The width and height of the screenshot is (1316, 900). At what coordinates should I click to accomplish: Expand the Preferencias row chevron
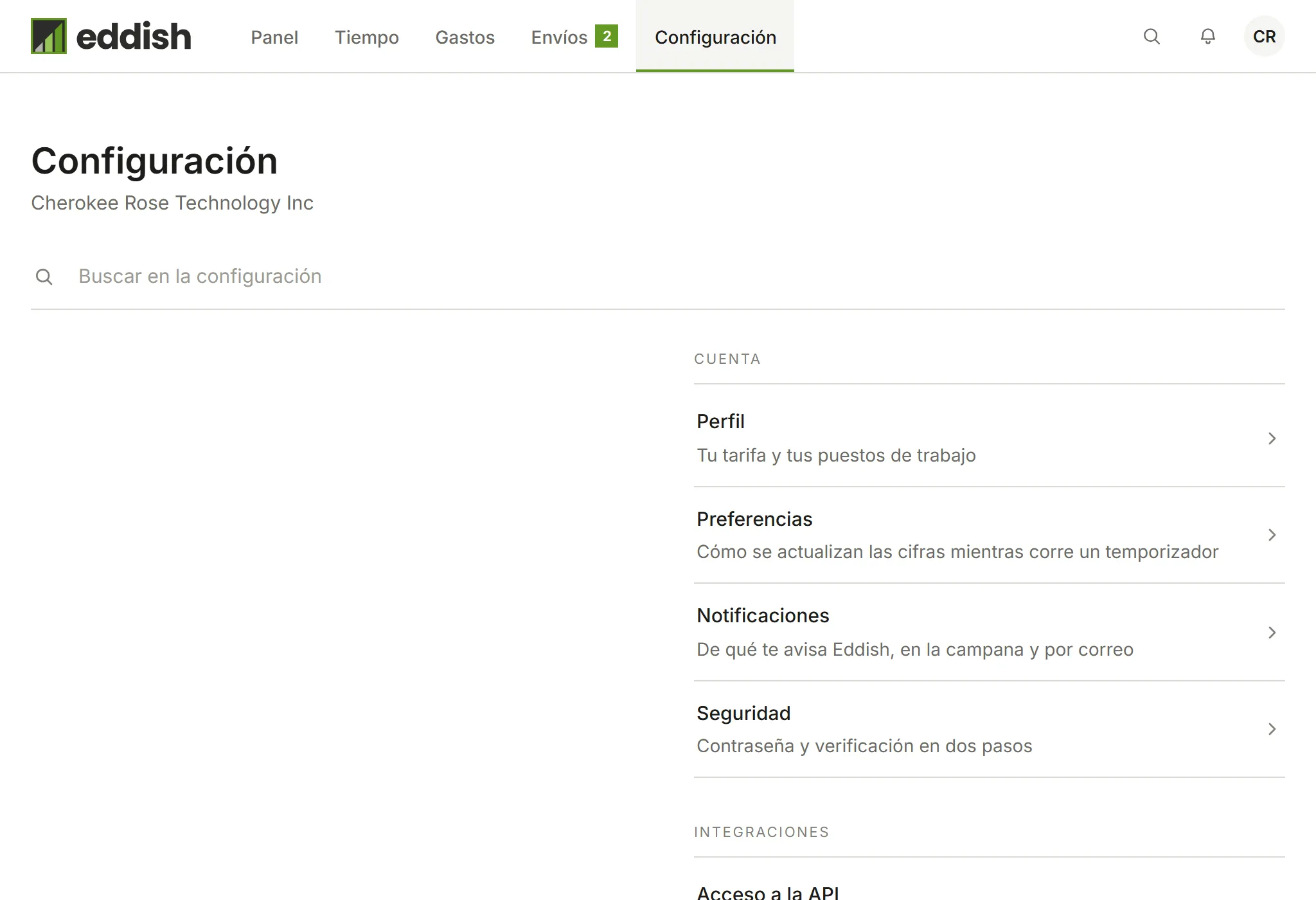[1272, 535]
